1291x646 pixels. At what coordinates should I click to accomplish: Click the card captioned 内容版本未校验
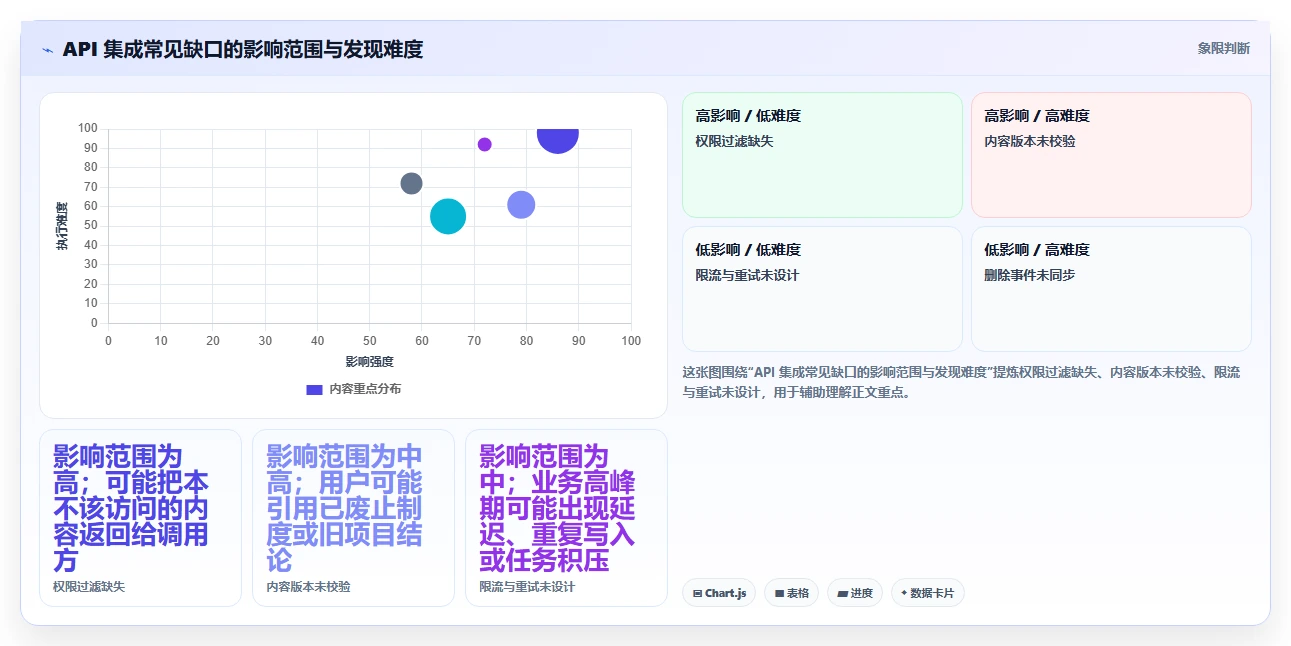click(x=353, y=518)
